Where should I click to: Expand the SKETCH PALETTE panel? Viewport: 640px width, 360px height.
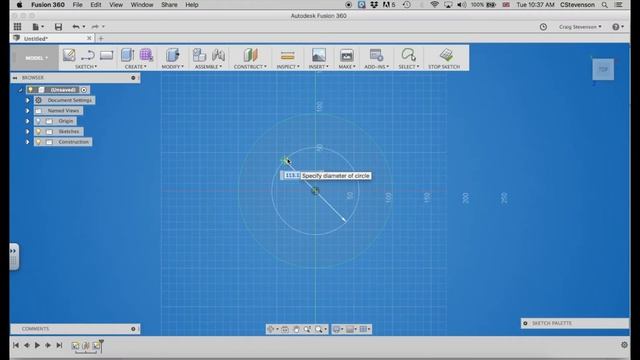[575, 323]
